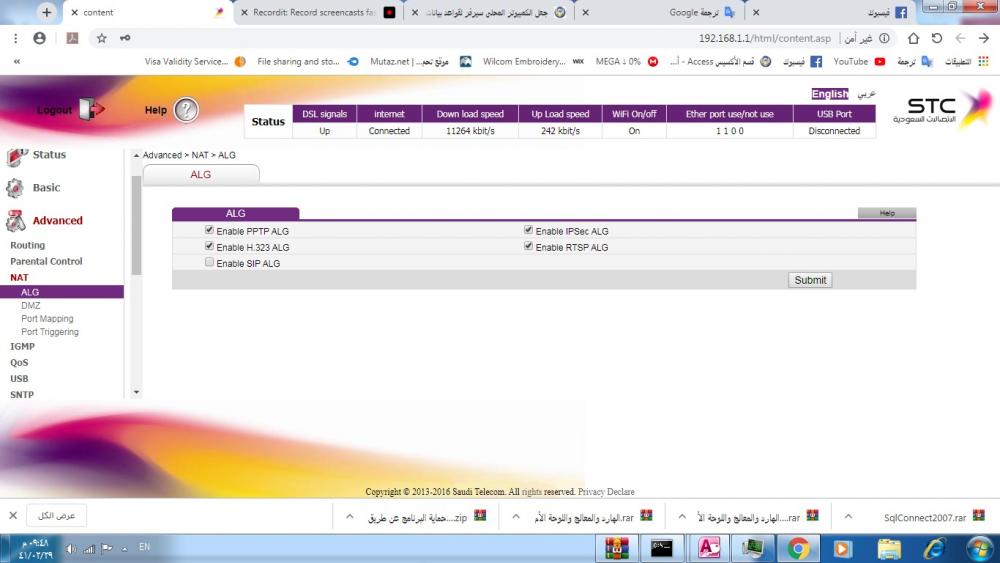Open the Privacy Declare link
The image size is (1000, 563).
[x=606, y=492]
